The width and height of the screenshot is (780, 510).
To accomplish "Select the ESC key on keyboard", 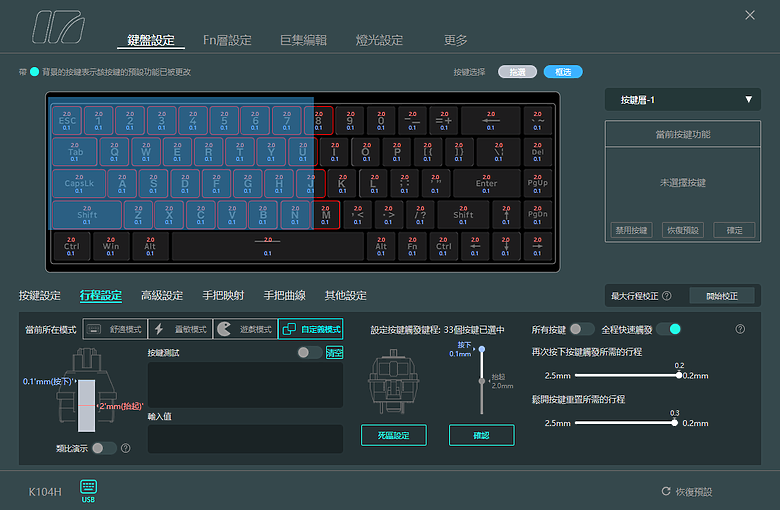I will click(67, 120).
